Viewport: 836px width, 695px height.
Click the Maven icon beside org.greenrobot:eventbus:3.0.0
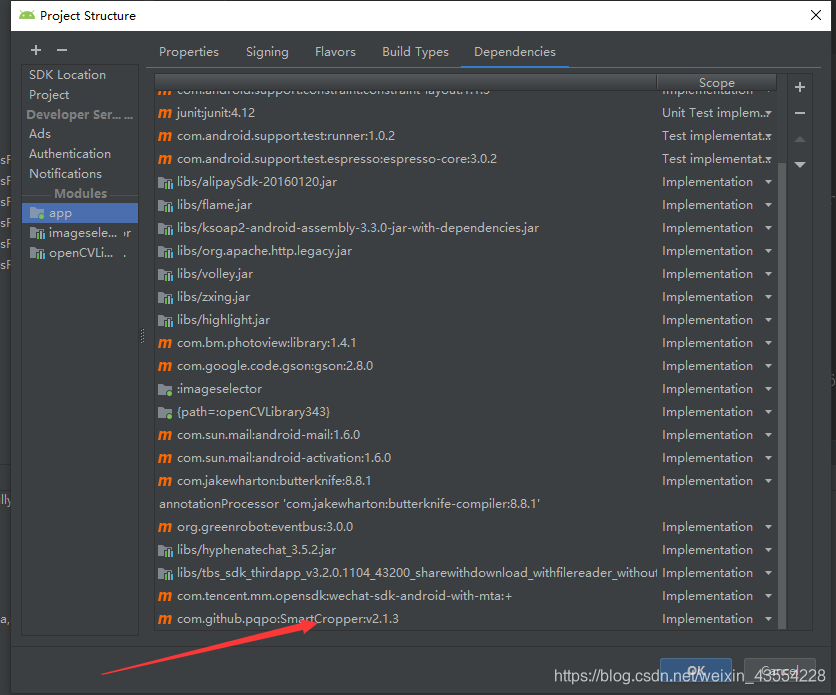pyautogui.click(x=165, y=528)
